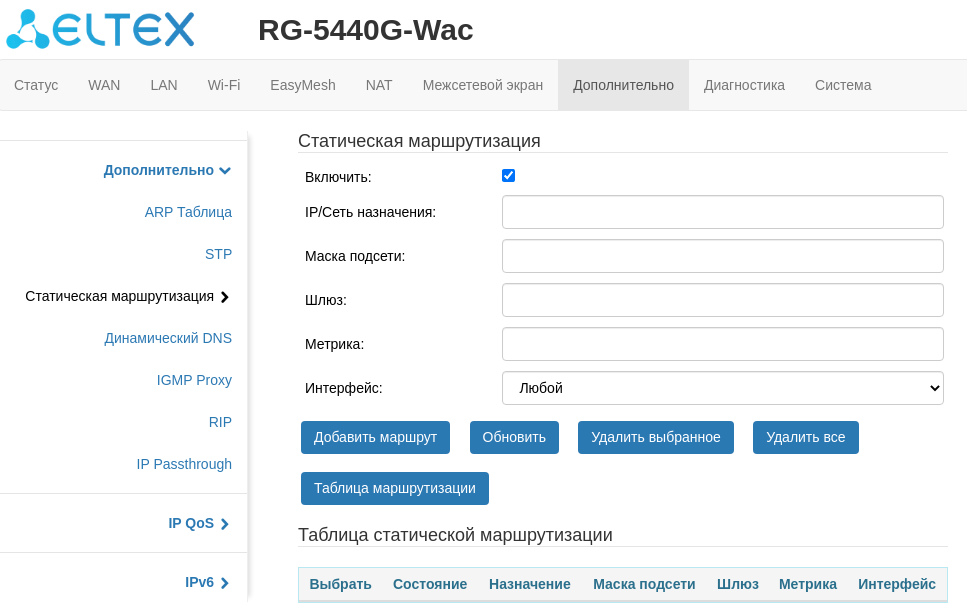Click the Шлюз column header
The width and height of the screenshot is (967, 613).
[x=738, y=584]
